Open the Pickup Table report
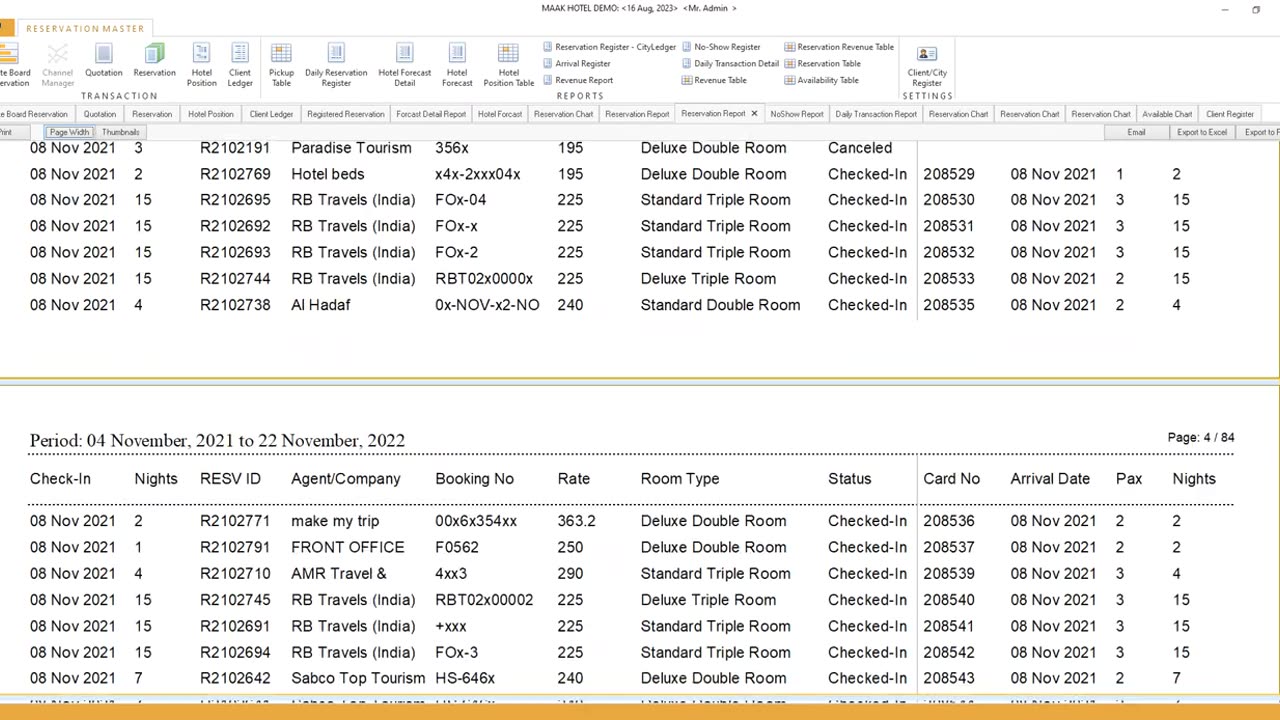 281,65
